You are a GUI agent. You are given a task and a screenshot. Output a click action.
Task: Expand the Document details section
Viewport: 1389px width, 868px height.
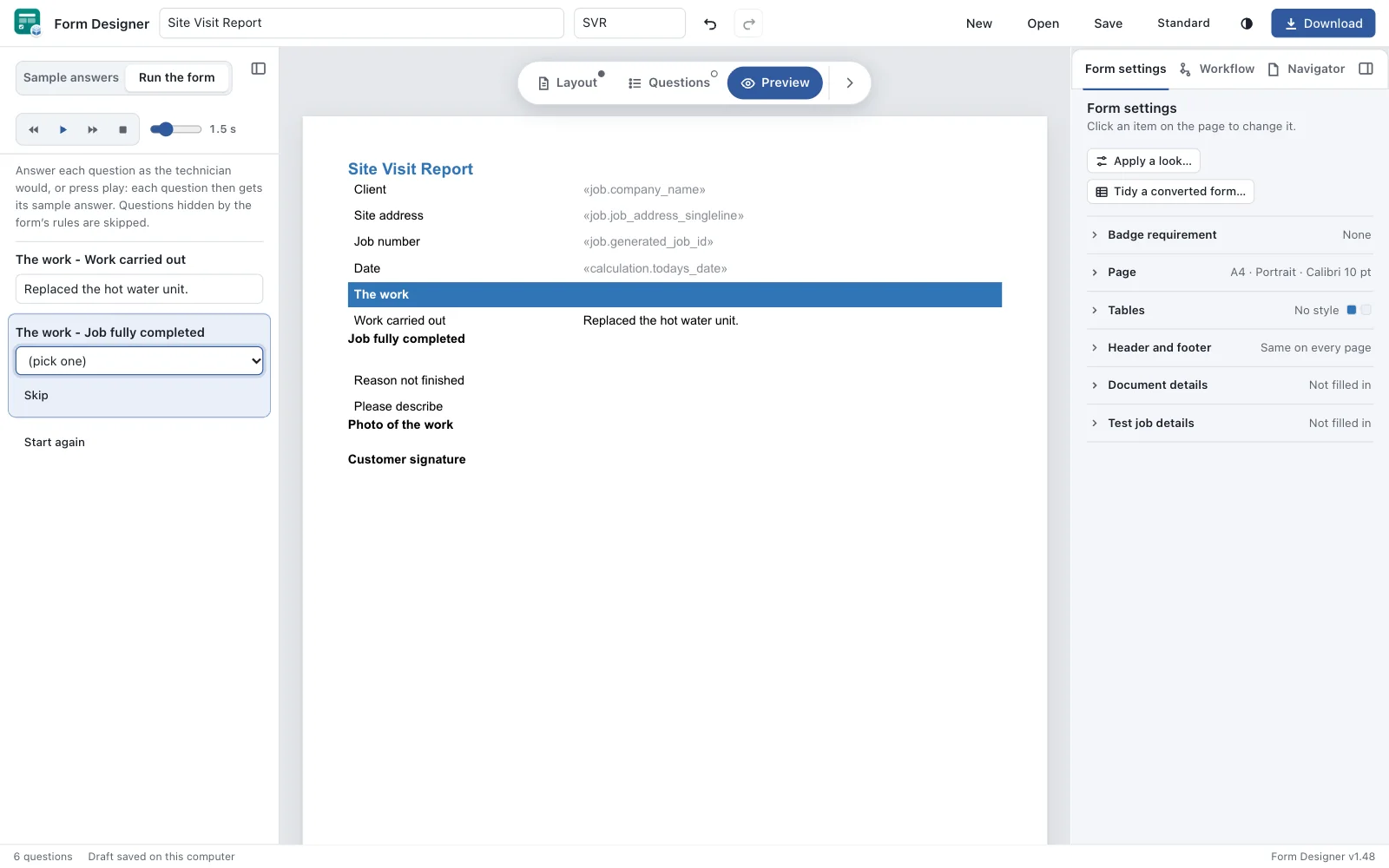coord(1230,385)
